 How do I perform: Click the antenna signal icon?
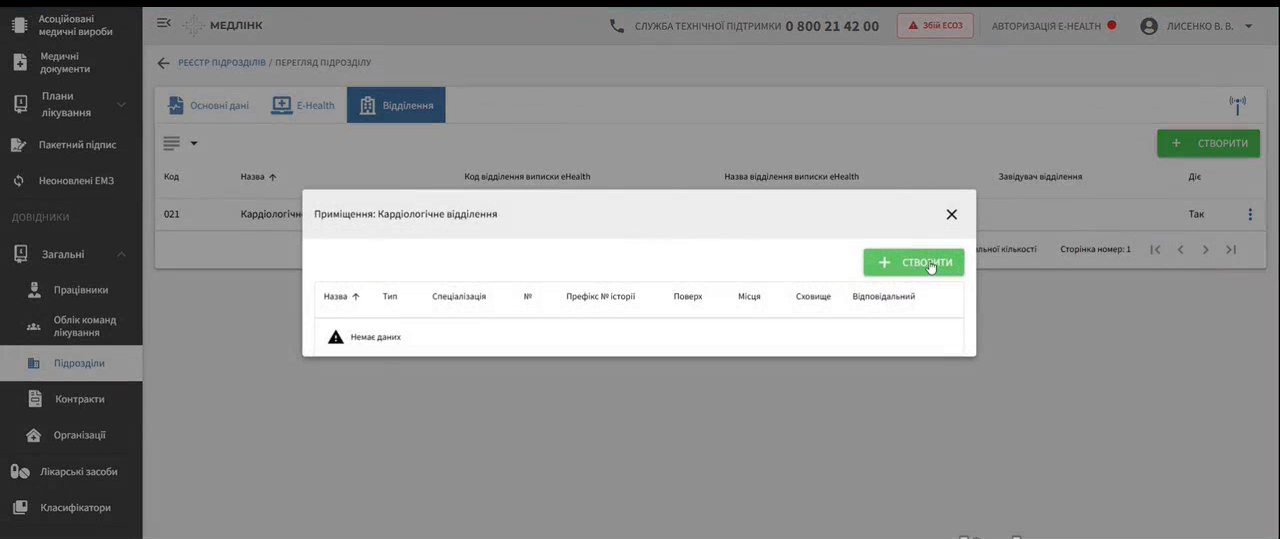tap(1237, 105)
